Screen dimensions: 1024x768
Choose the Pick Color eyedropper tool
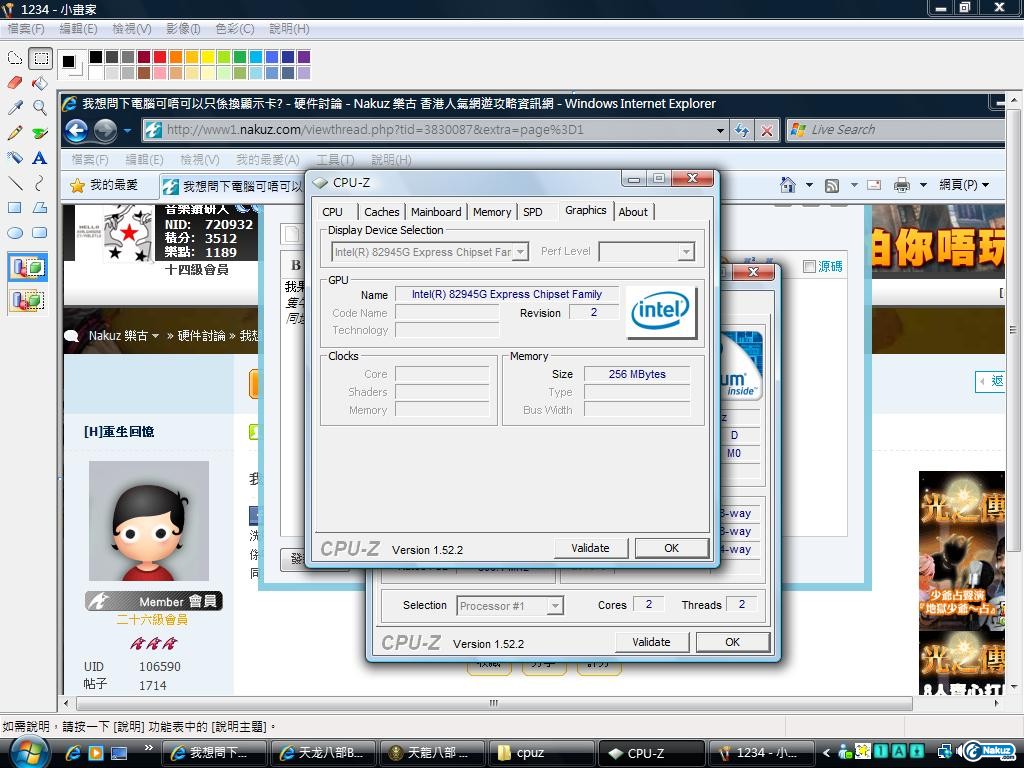pos(15,108)
